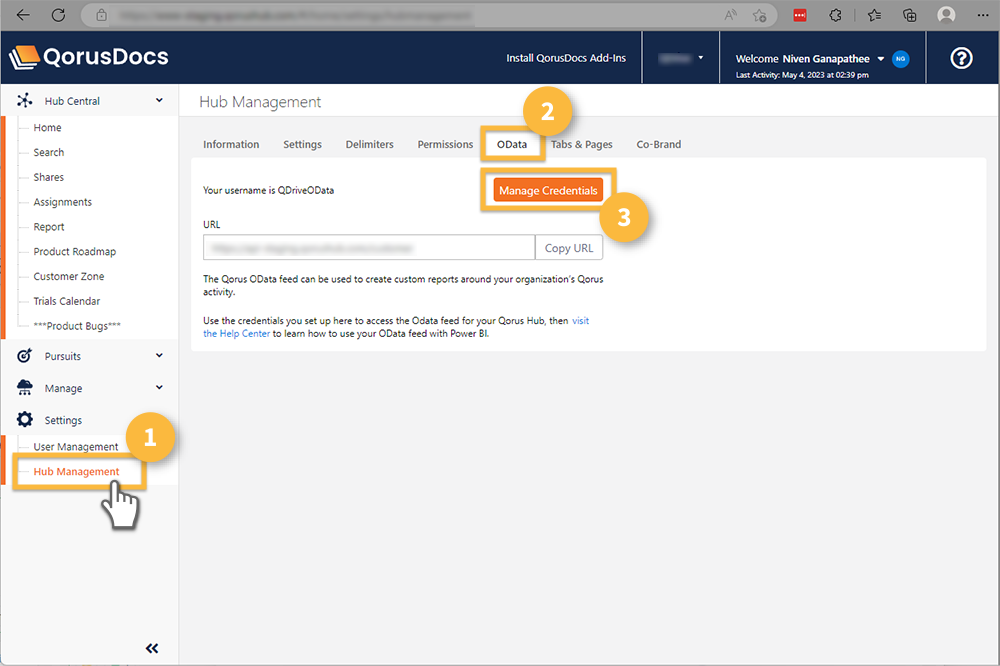
Task: Click the Hub Central network icon
Action: [24, 100]
